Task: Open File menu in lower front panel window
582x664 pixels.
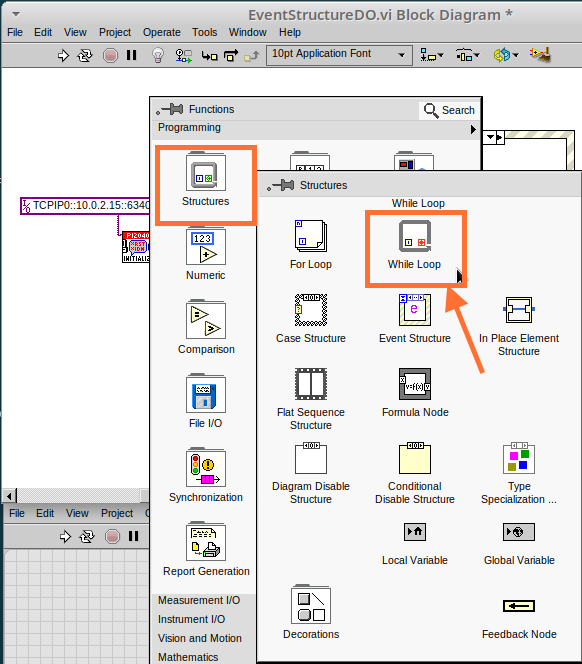Action: pos(17,513)
